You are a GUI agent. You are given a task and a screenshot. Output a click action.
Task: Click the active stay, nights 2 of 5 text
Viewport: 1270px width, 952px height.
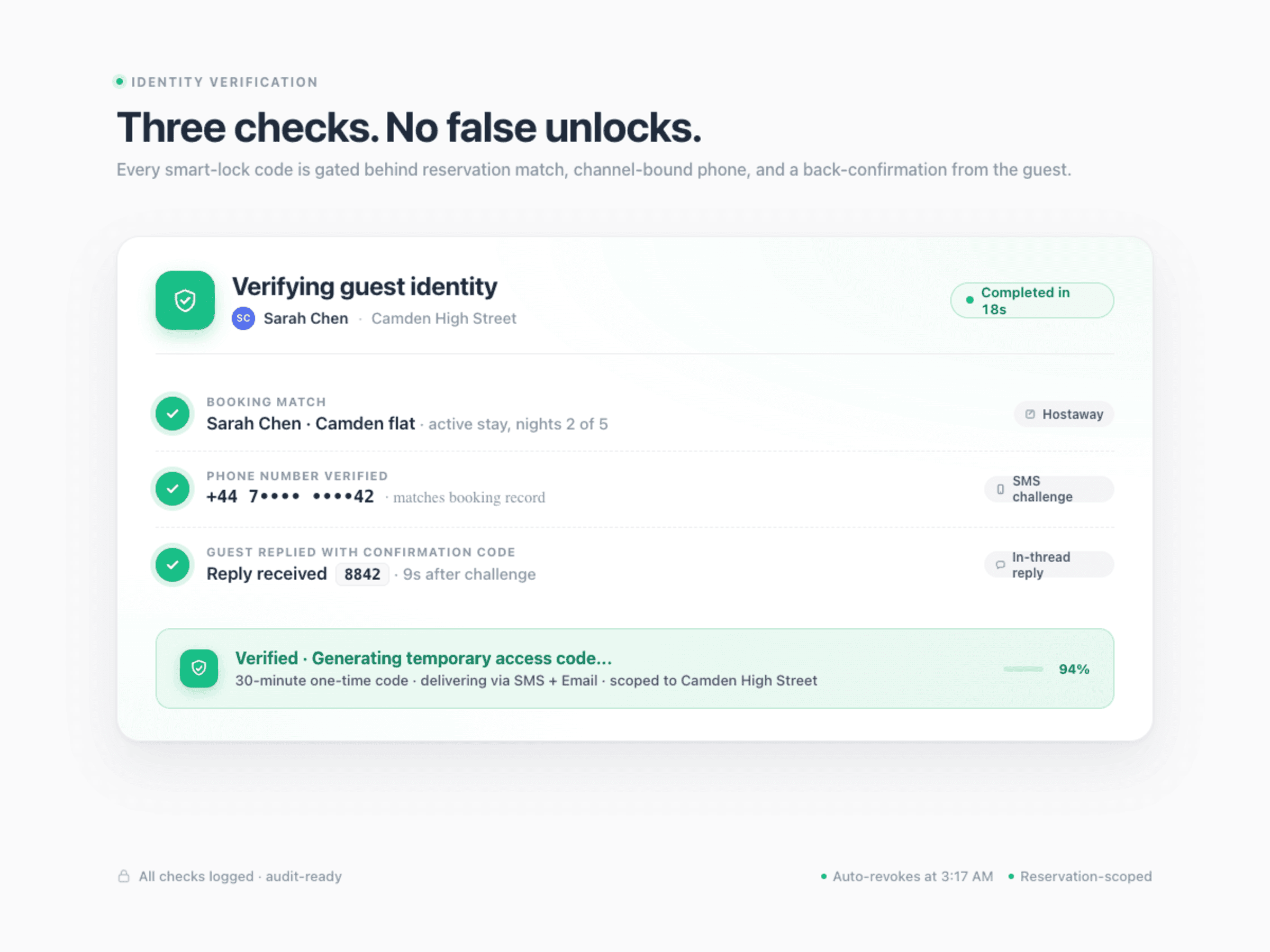(518, 424)
